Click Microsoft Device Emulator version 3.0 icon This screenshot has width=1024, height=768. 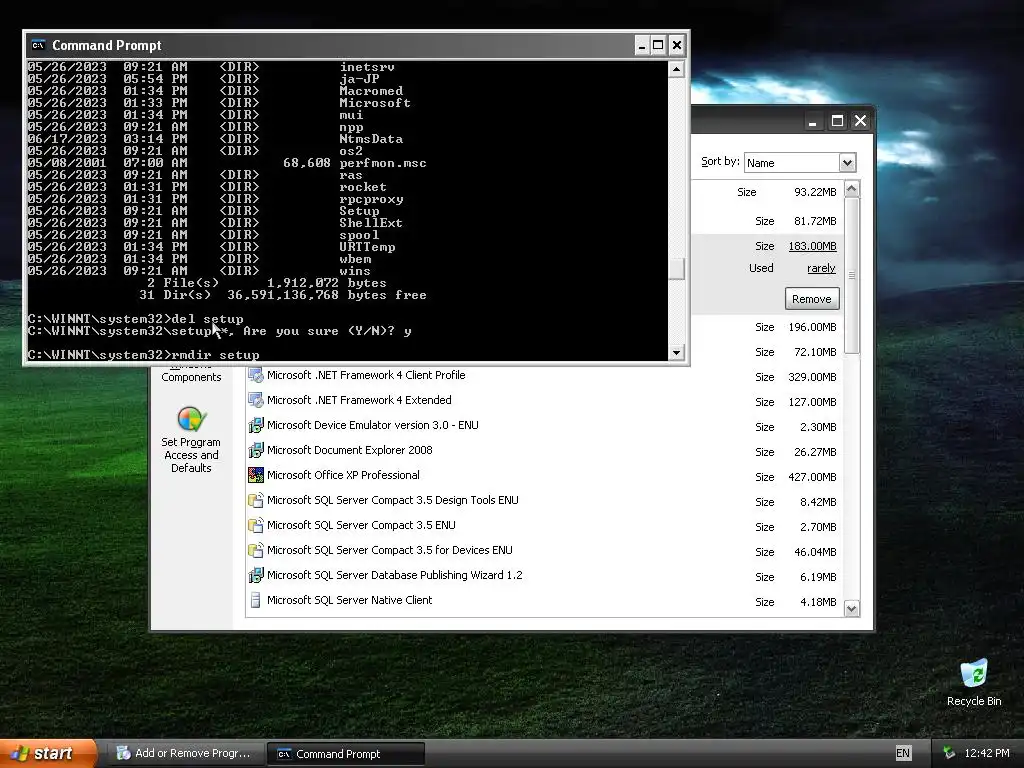[x=256, y=425]
